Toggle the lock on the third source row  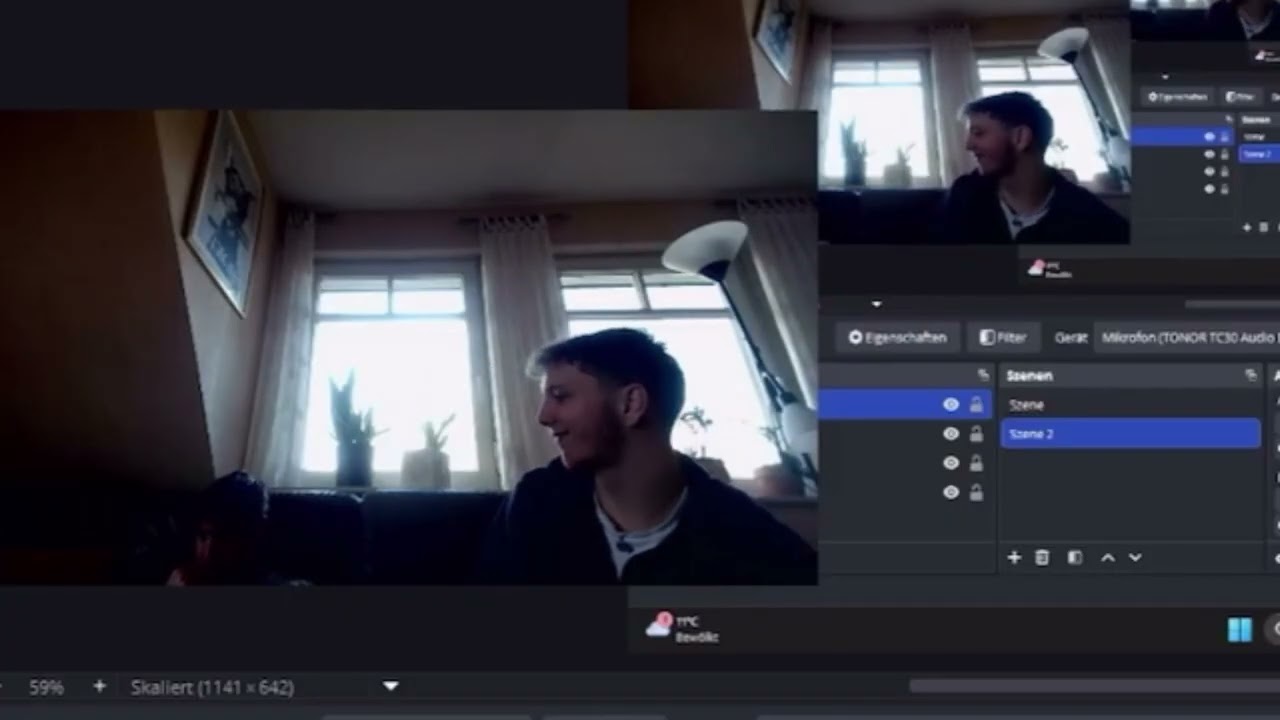976,463
